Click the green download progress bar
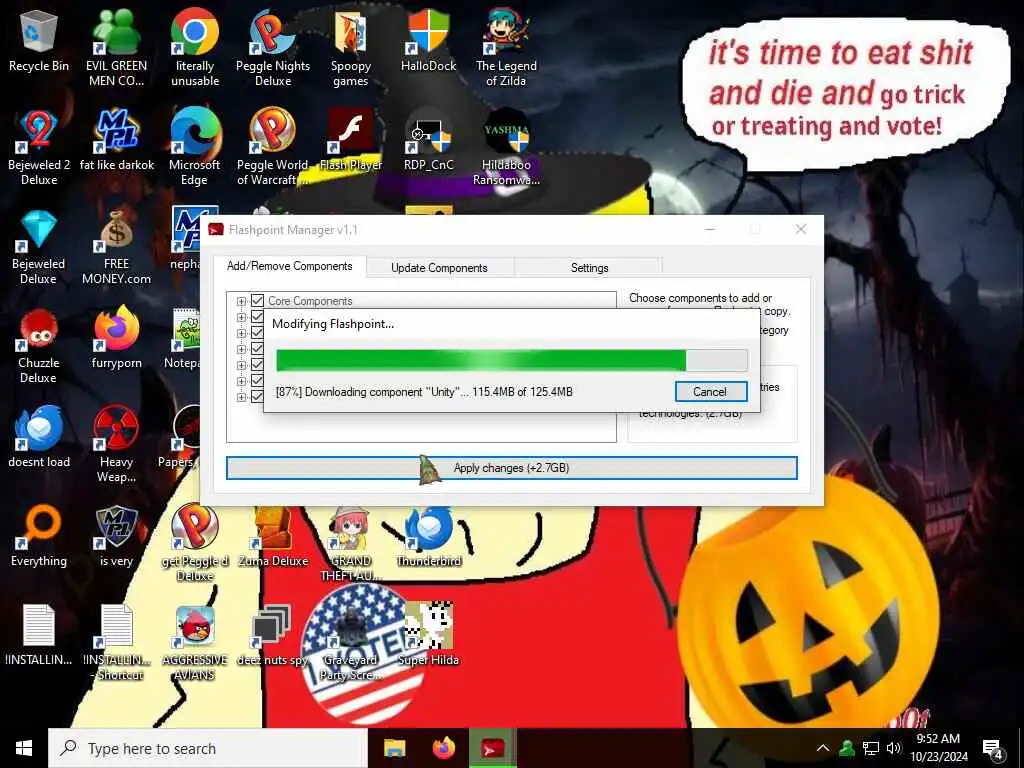The width and height of the screenshot is (1024, 768). [x=511, y=360]
